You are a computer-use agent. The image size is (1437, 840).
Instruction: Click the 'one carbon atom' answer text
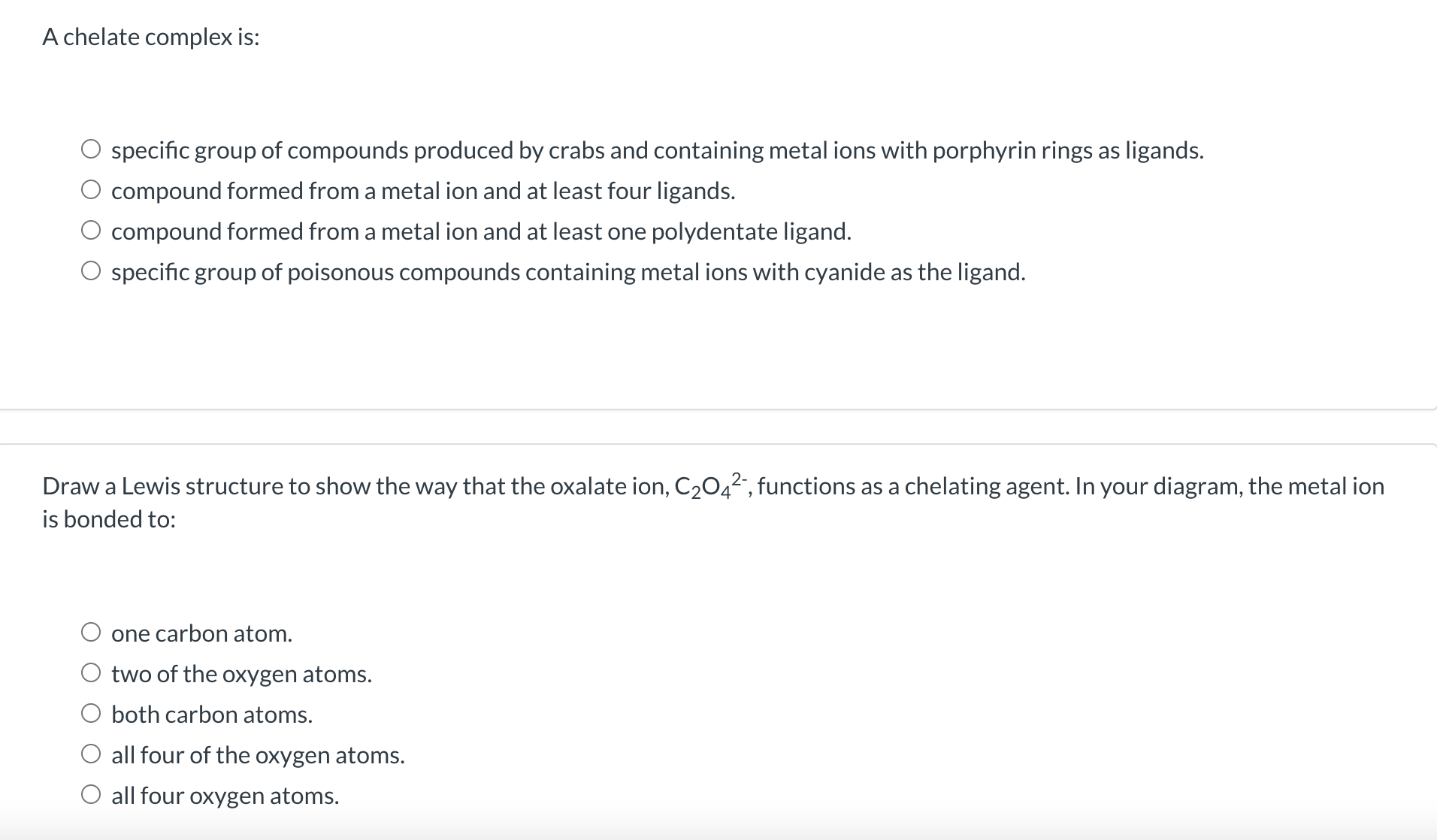(x=201, y=633)
